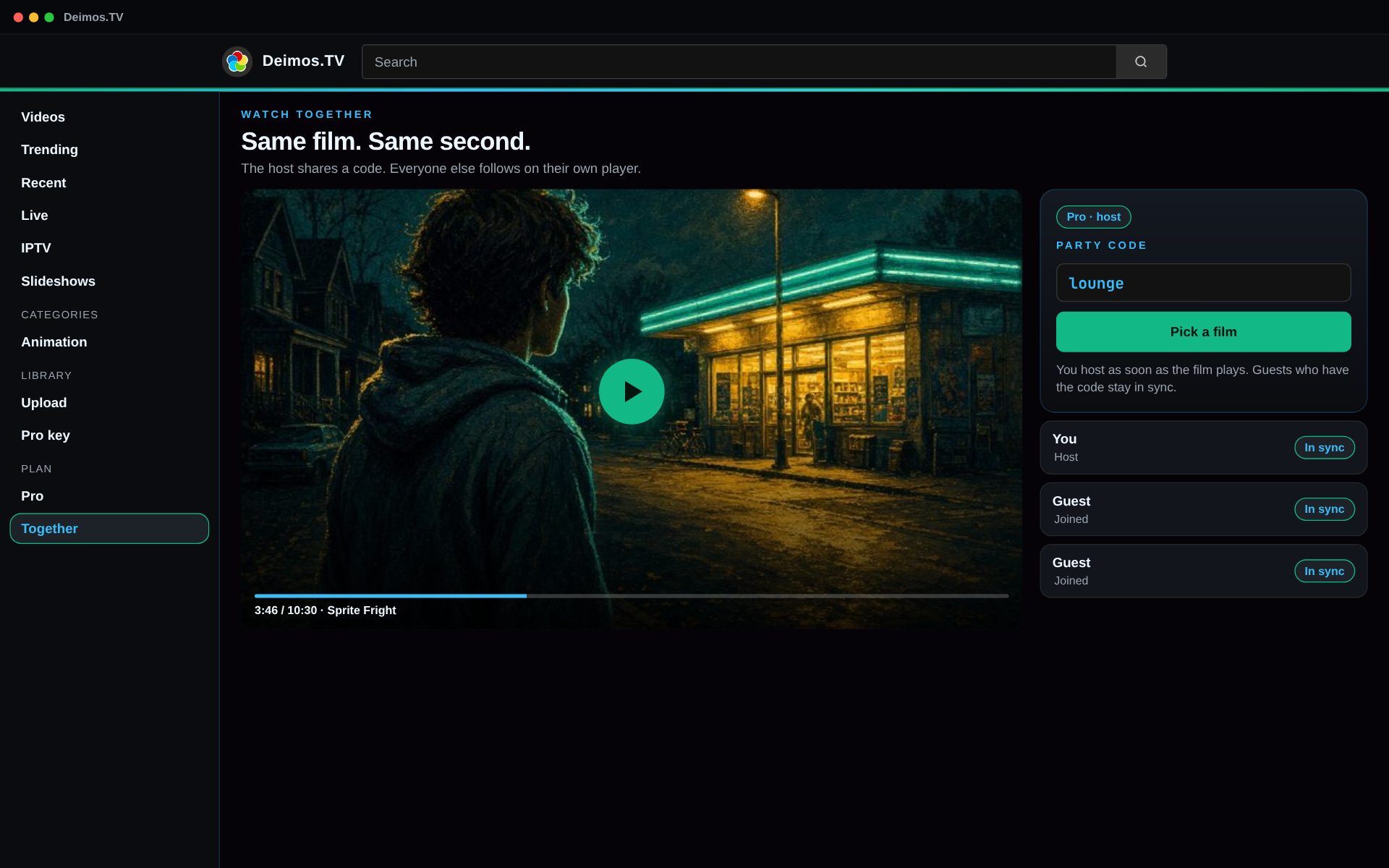The height and width of the screenshot is (868, 1389).
Task: Open the Upload library page
Action: click(109, 403)
